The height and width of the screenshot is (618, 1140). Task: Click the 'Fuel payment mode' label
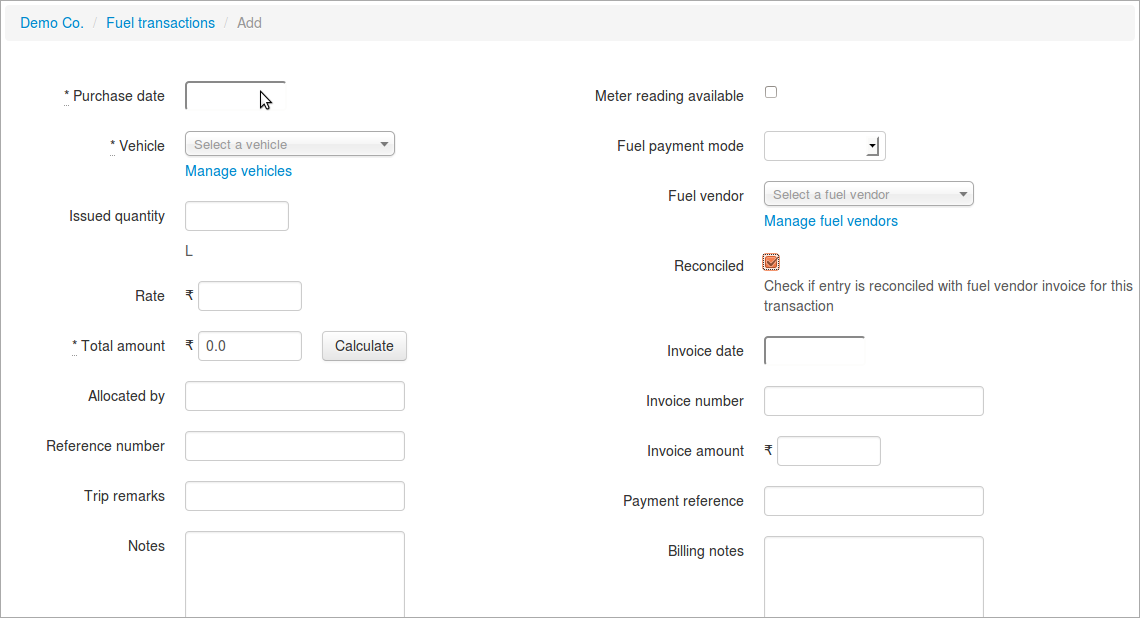point(681,146)
